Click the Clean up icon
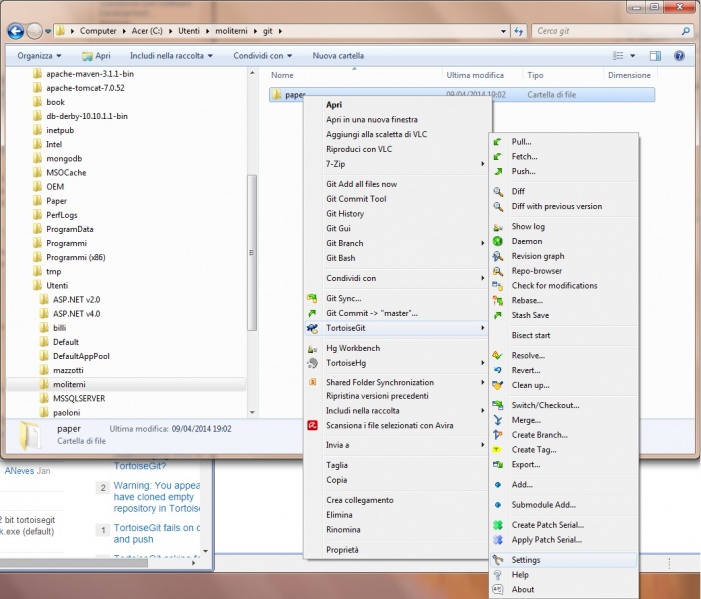The image size is (701, 599). 498,385
